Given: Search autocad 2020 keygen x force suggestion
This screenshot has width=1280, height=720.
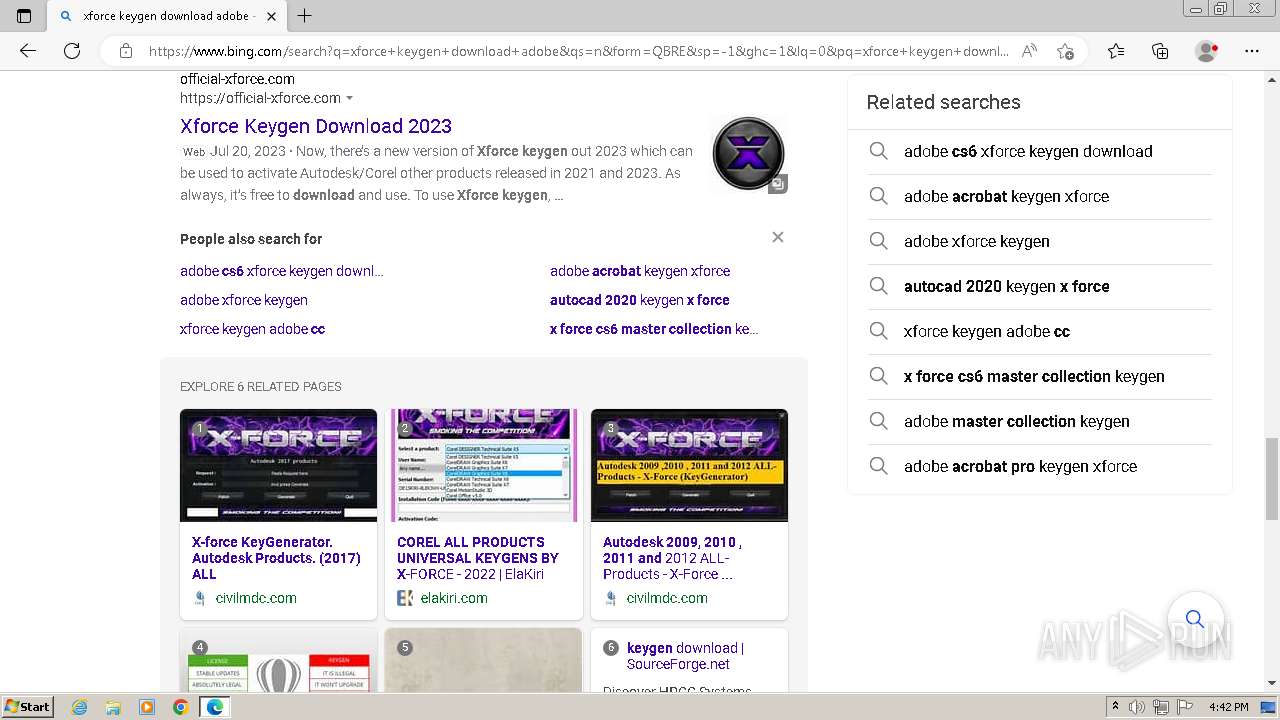Looking at the screenshot, I should click(x=640, y=300).
